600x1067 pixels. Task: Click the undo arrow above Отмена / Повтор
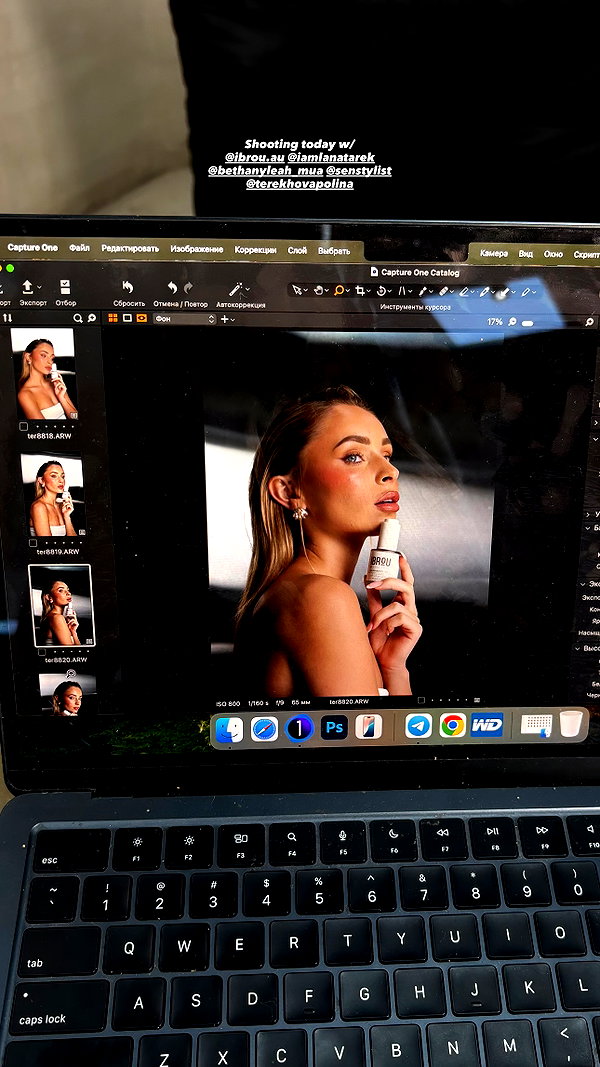[x=172, y=288]
